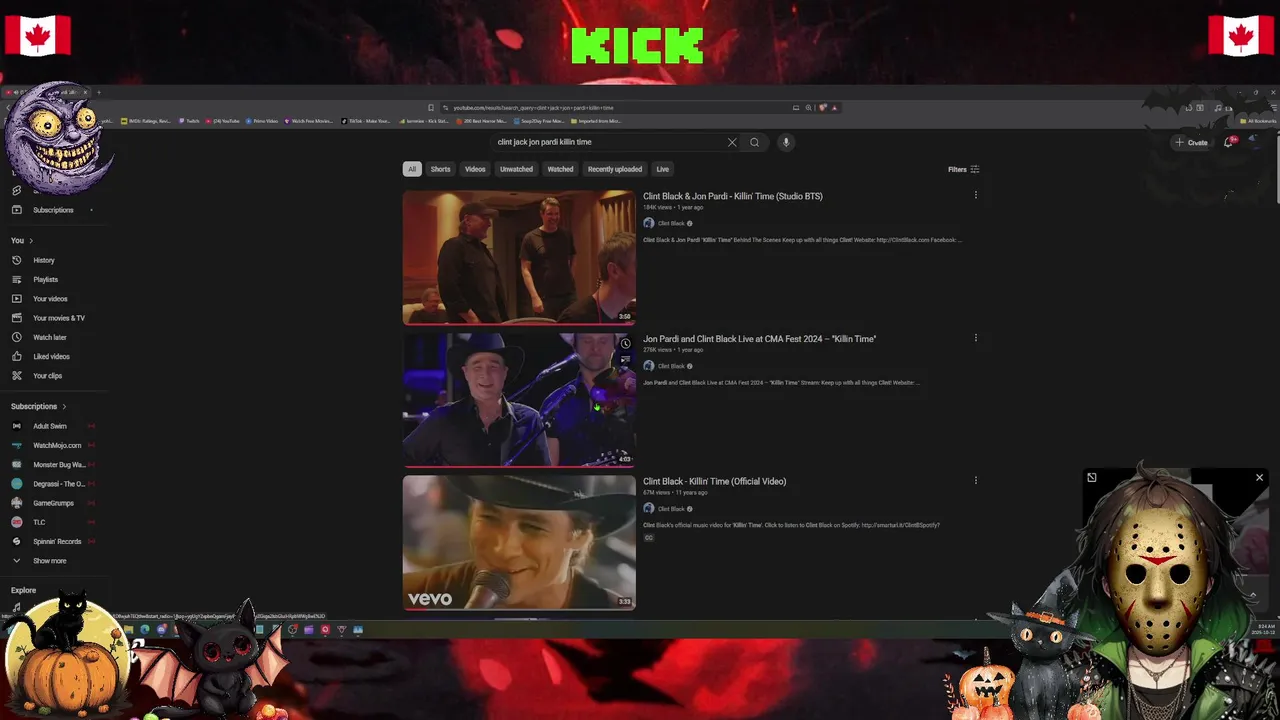
Task: Open All Bookmarks folder
Action: [x=1258, y=121]
